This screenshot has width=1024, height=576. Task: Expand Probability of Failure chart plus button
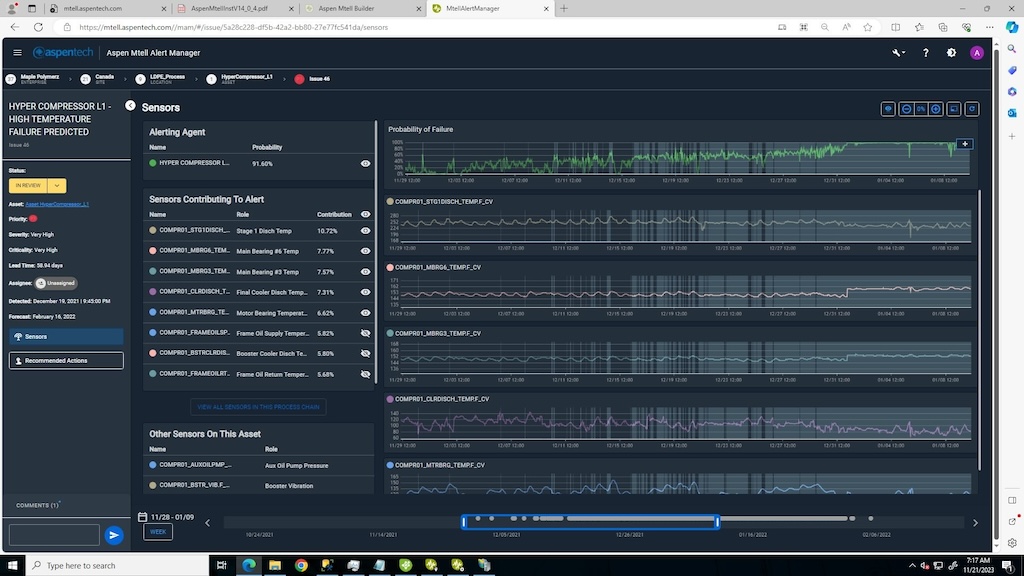pos(965,144)
